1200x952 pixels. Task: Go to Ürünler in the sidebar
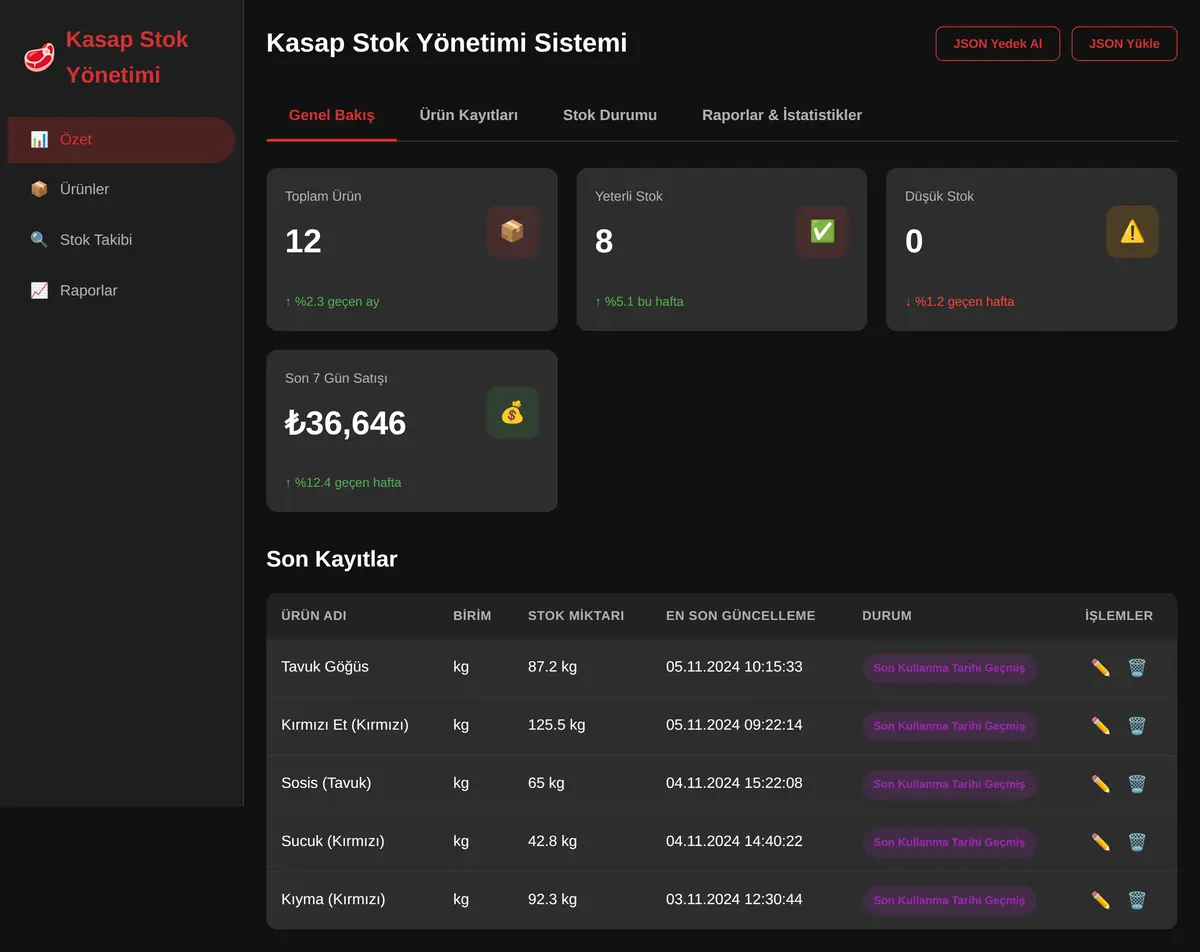click(121, 190)
